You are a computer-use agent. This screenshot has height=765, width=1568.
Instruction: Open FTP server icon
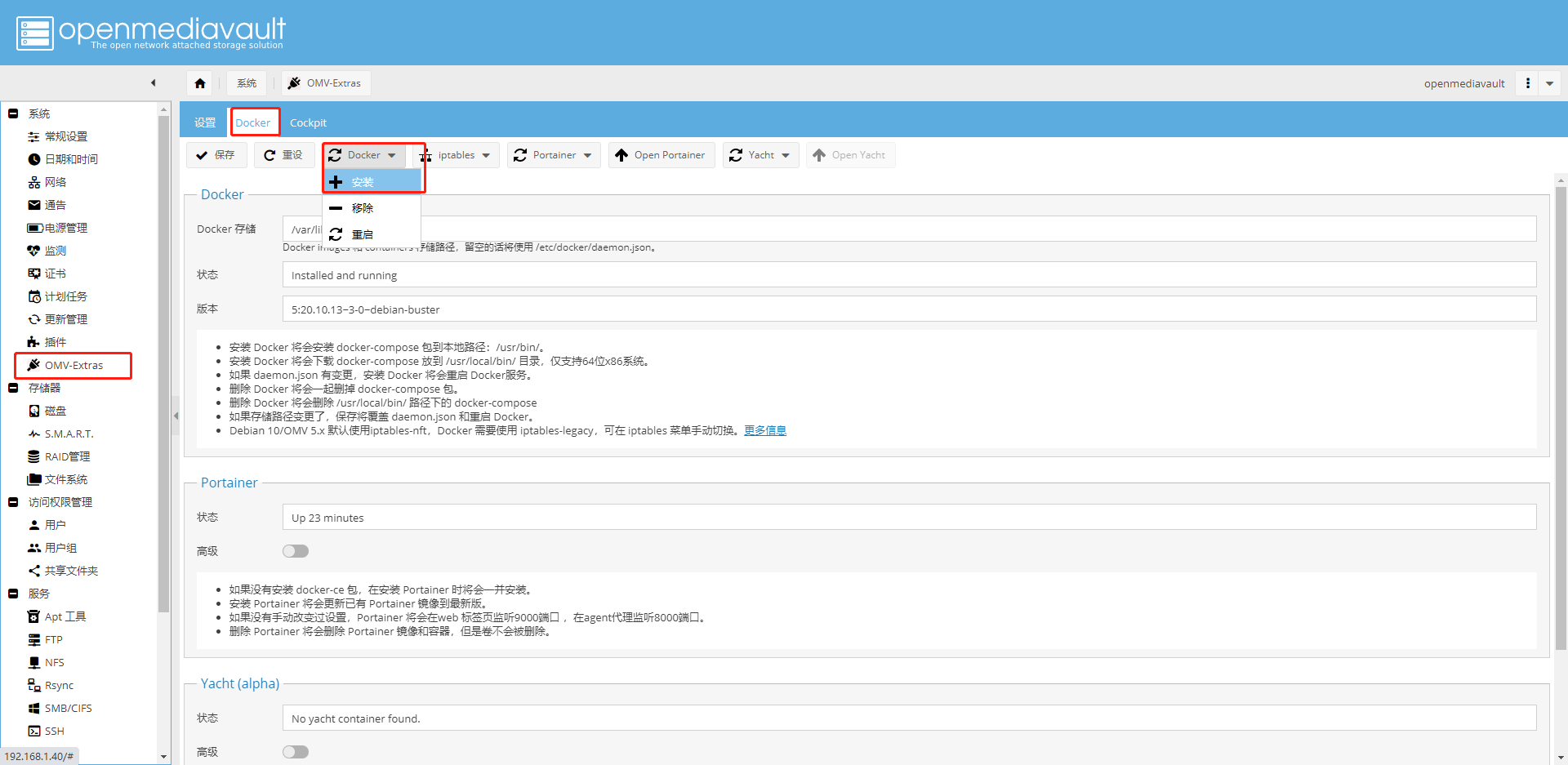pyautogui.click(x=34, y=639)
